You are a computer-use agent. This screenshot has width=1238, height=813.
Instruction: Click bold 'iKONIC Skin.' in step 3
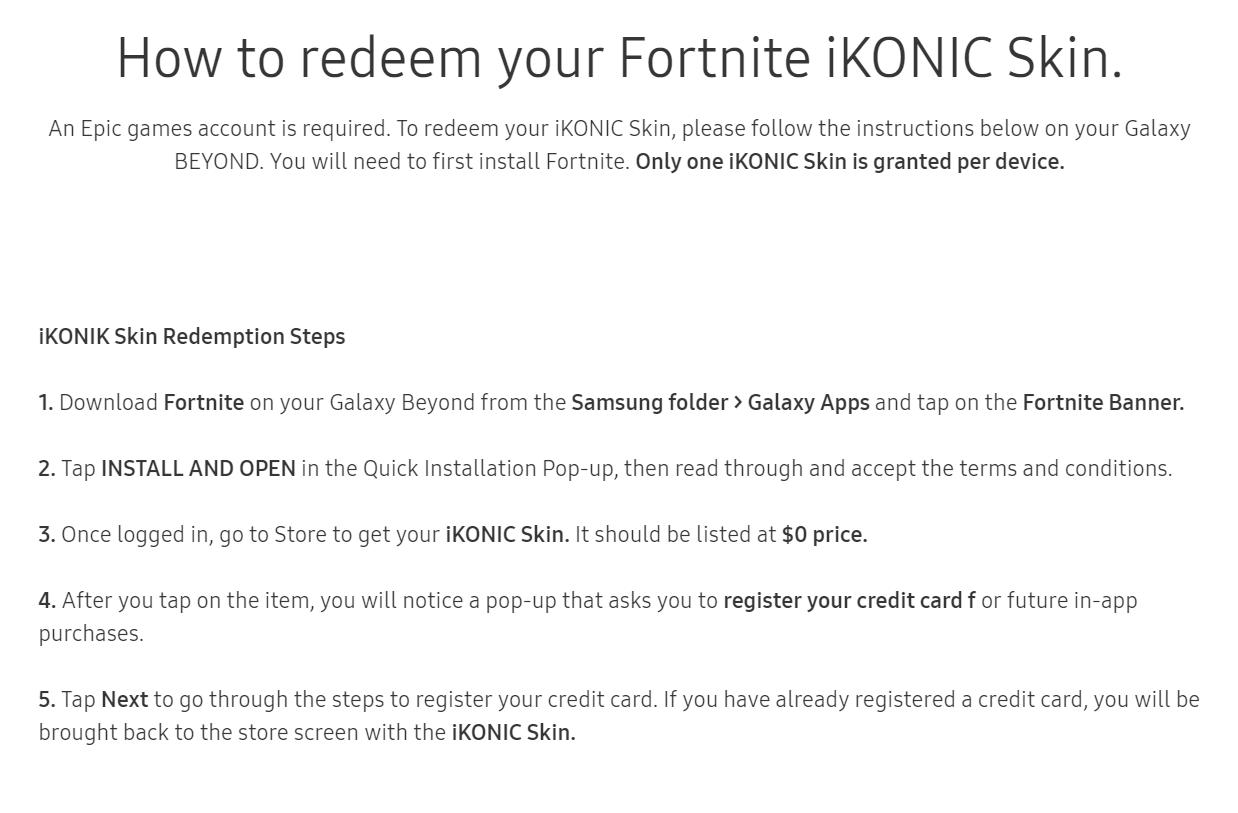point(507,534)
